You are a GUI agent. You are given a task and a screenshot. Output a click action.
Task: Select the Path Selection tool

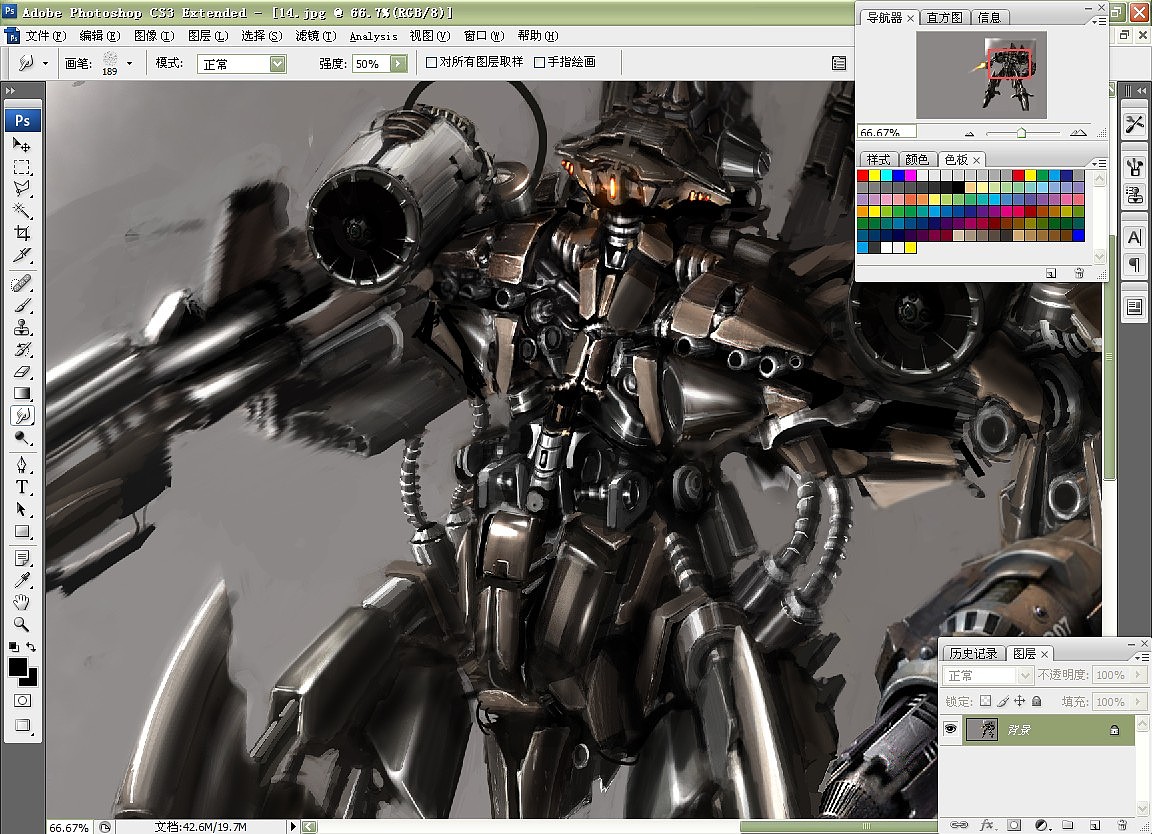(21, 508)
